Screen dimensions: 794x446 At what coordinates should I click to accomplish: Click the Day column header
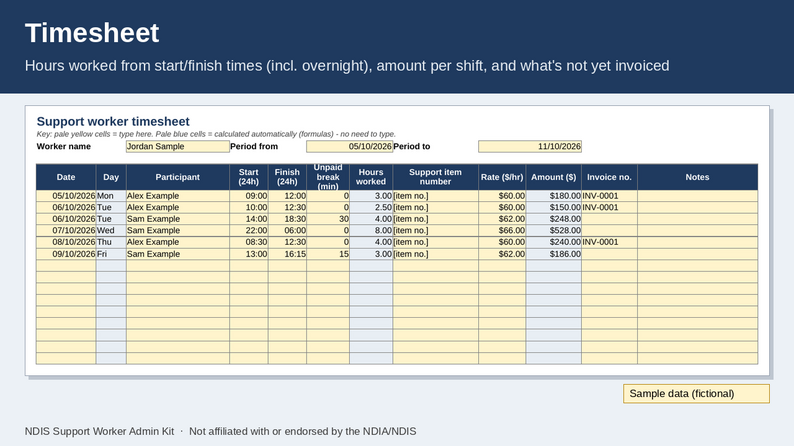click(x=111, y=177)
